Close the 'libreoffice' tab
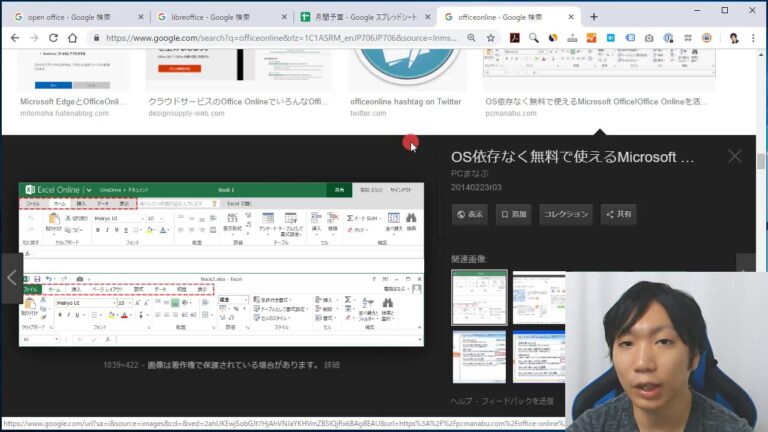Viewport: 768px width, 432px height. 284,17
